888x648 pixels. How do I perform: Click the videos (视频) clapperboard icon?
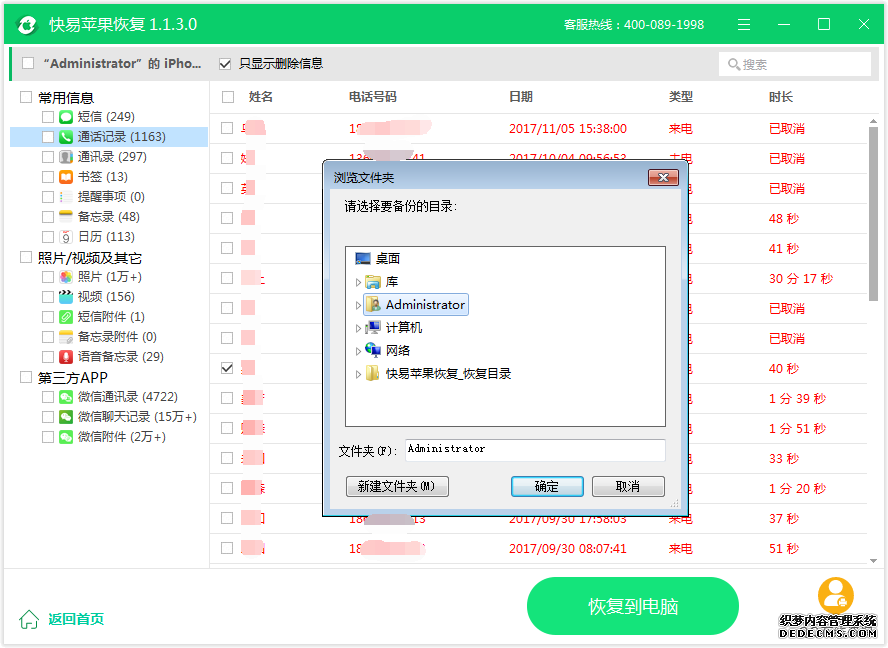click(66, 297)
